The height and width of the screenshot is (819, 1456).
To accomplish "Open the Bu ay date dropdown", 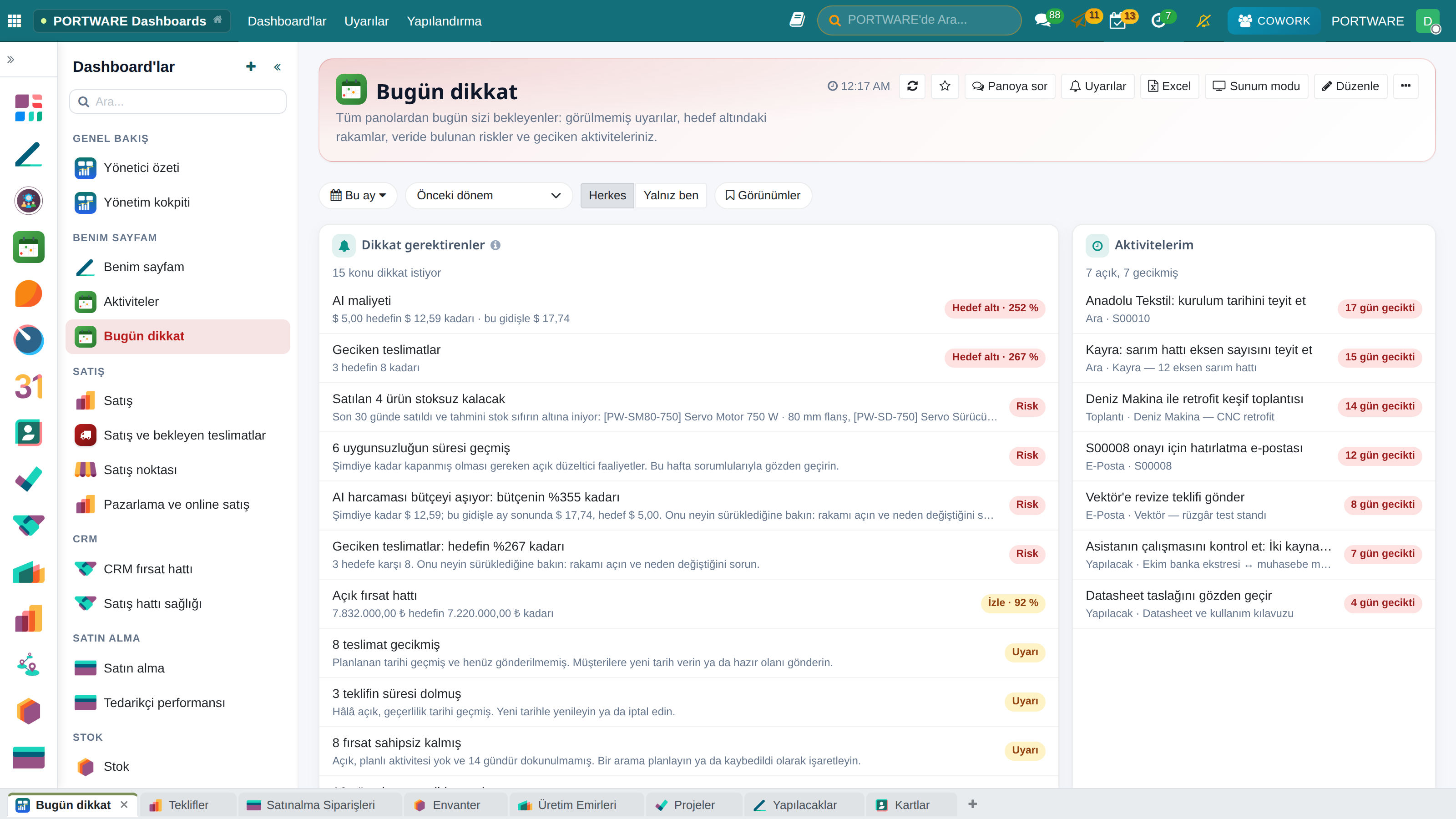I will (x=359, y=196).
